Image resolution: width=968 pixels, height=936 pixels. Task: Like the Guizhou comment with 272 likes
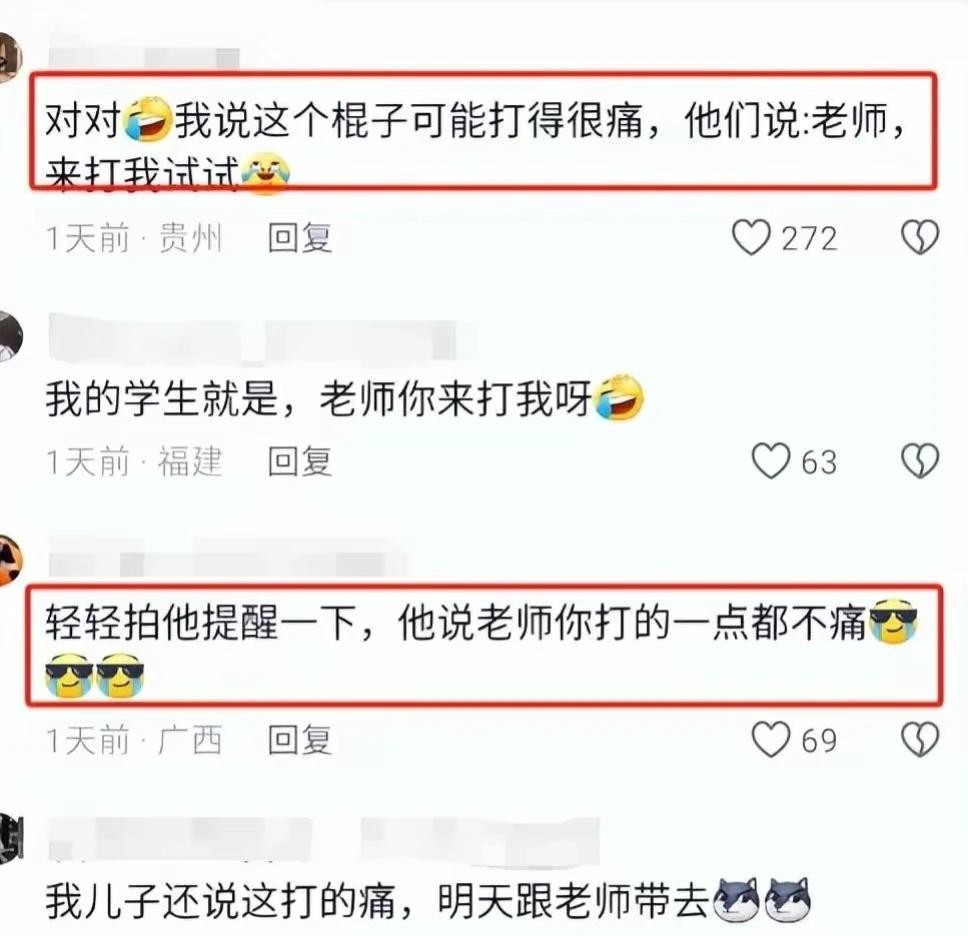coord(751,238)
